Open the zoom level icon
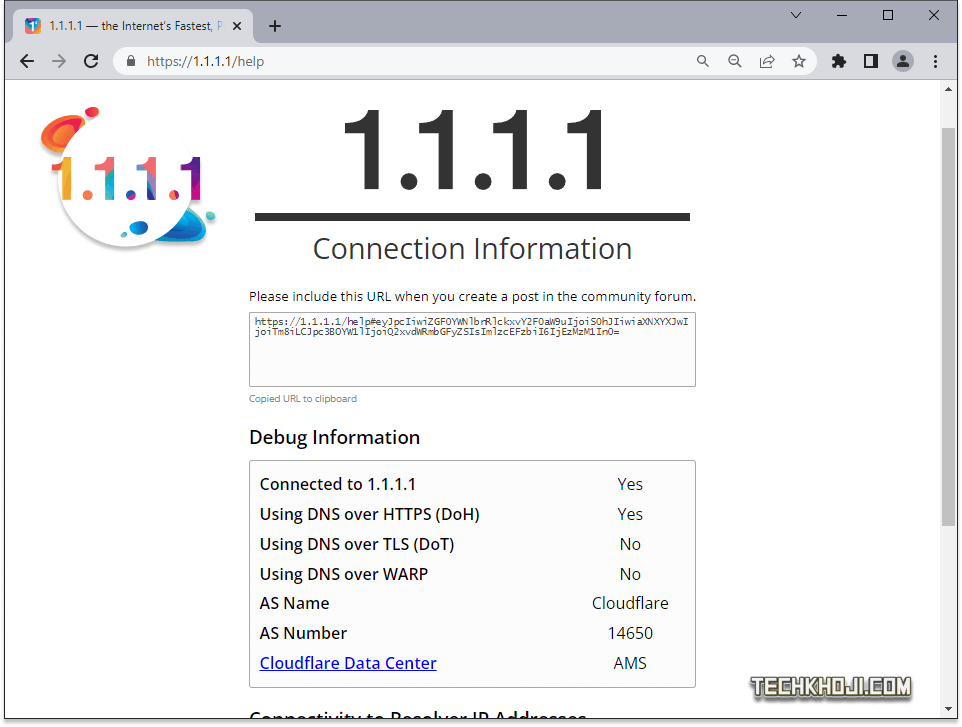 734,61
